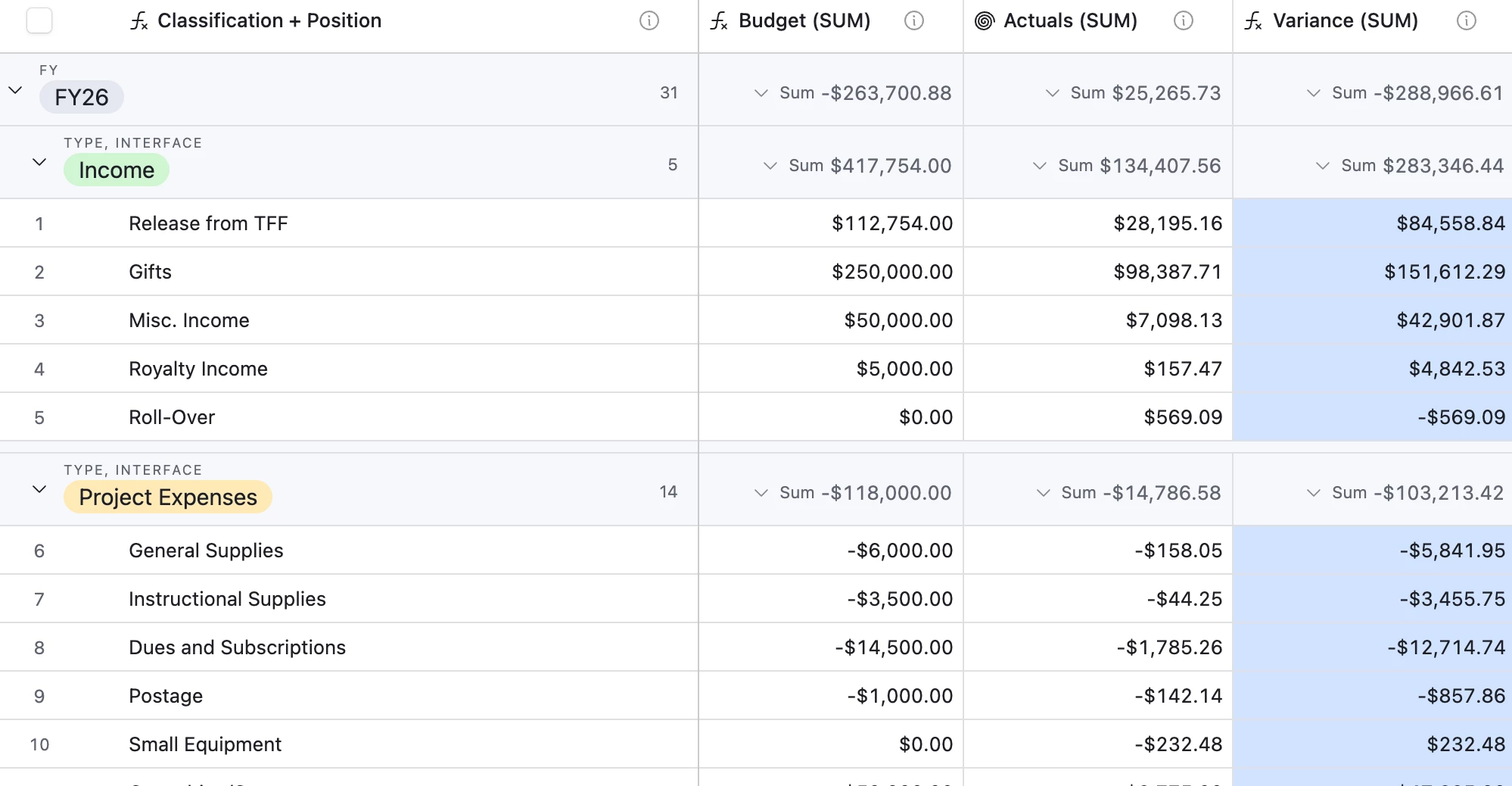
Task: Collapse the Project Expenses group
Action: [39, 490]
